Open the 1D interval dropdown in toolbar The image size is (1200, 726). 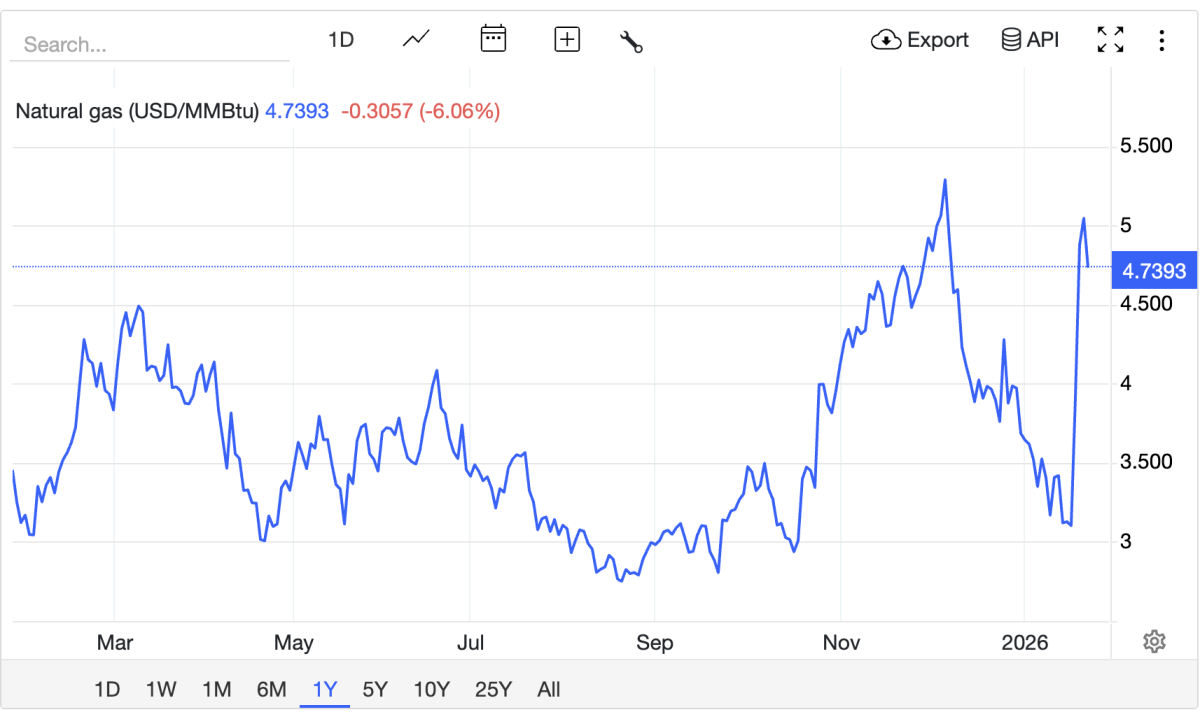341,40
